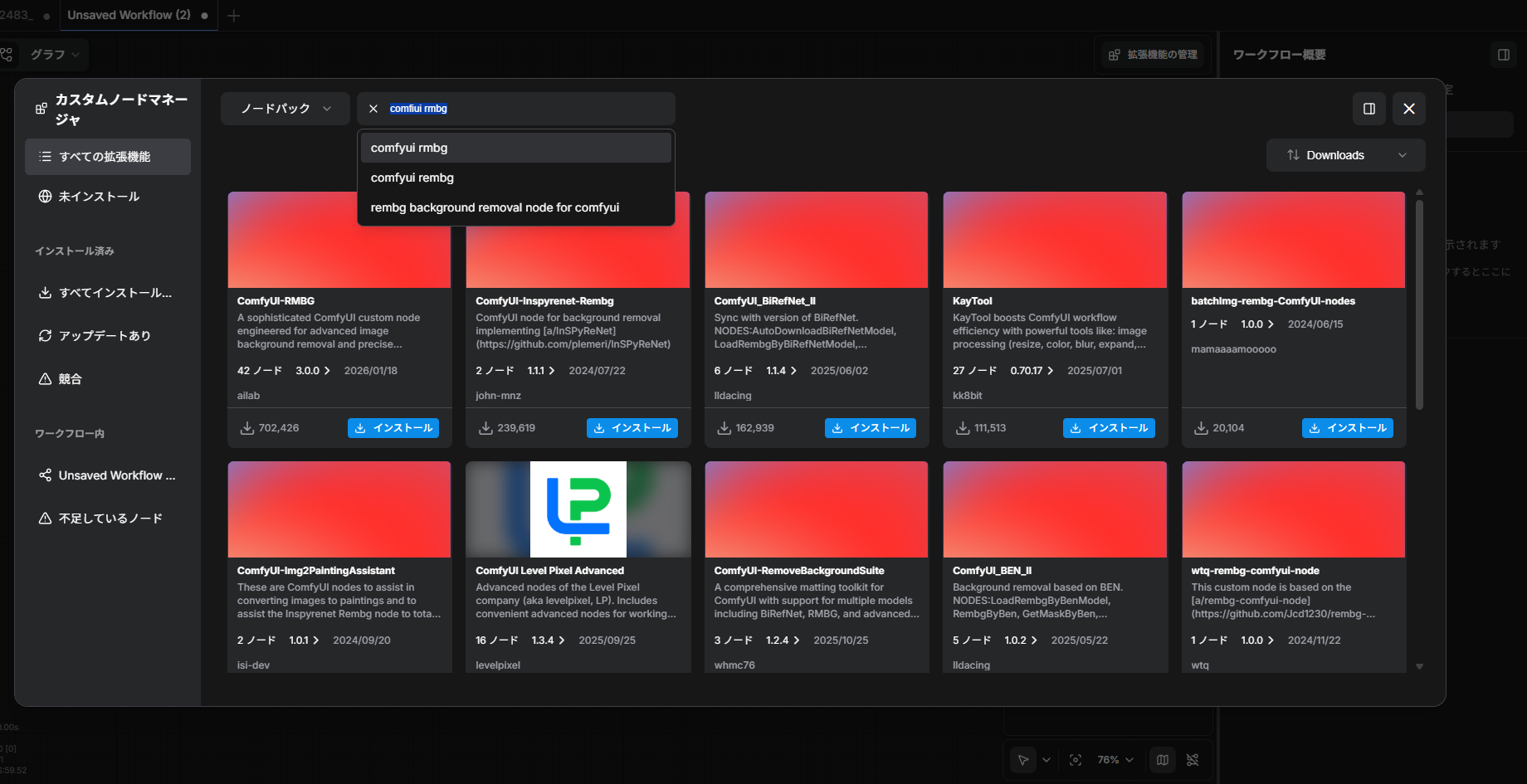Add a new workflow tab with plus icon
This screenshot has height=784, width=1527.
pyautogui.click(x=234, y=16)
